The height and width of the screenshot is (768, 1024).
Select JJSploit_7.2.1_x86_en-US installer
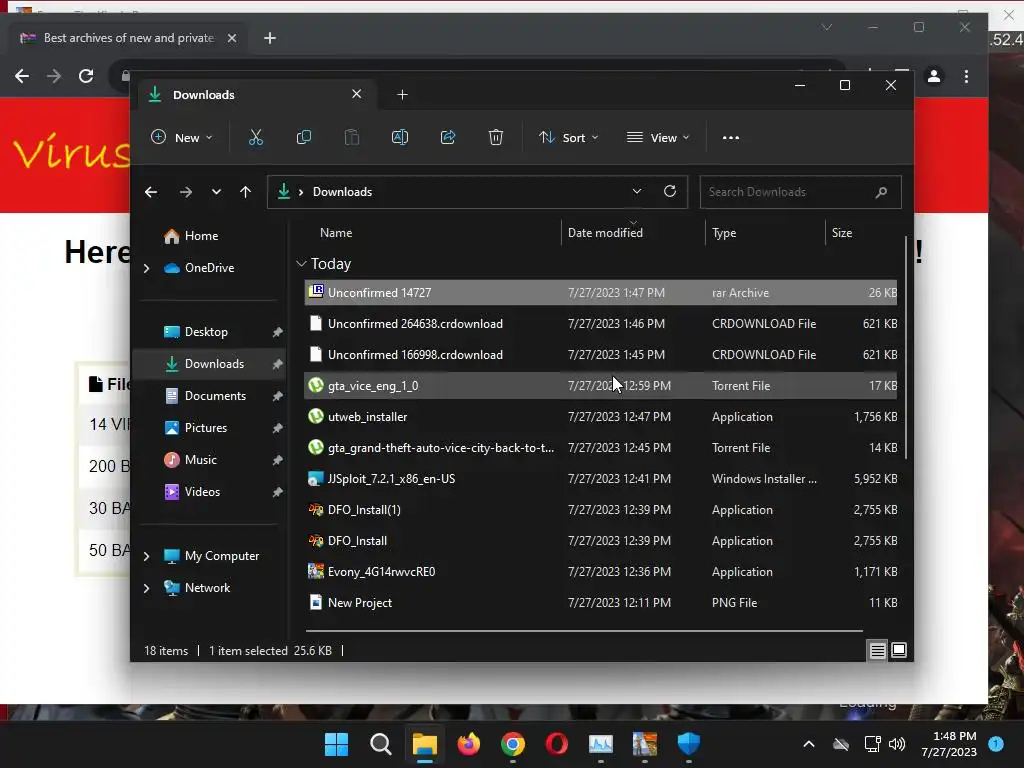[x=601, y=479]
